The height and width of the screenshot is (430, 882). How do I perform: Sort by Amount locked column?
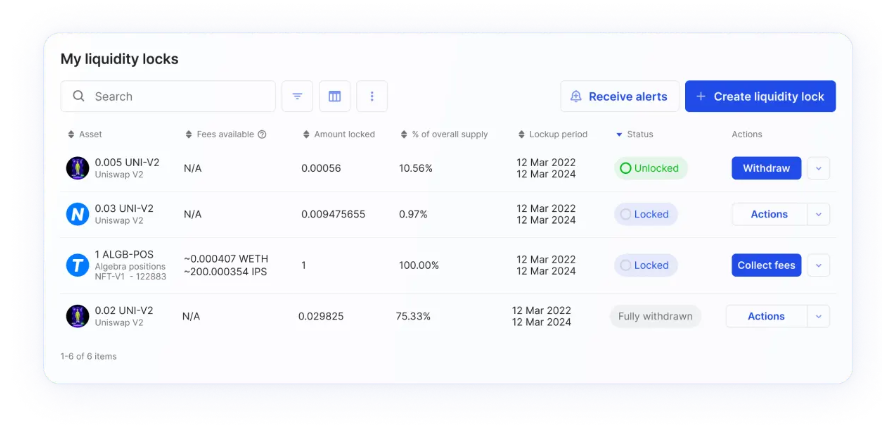(339, 135)
